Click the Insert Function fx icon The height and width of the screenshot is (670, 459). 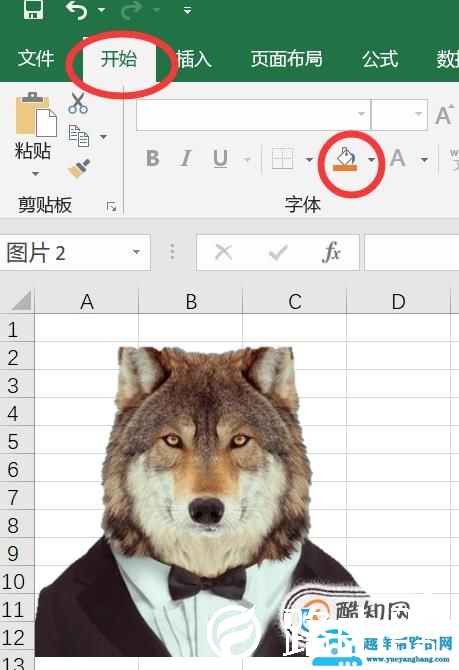[331, 252]
